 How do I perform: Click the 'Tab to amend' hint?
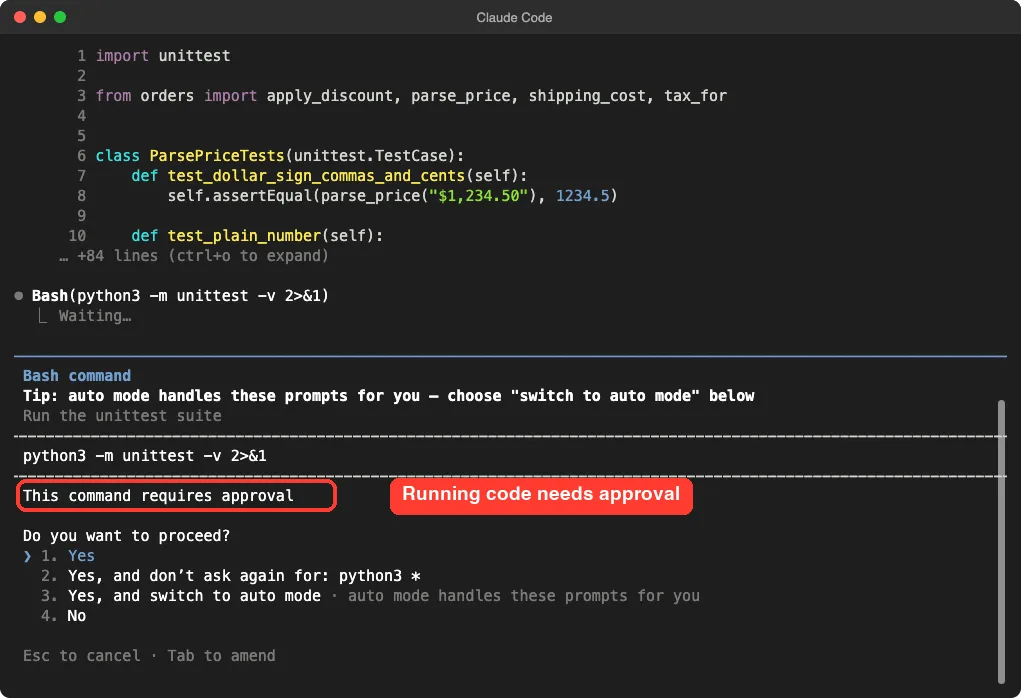click(221, 656)
